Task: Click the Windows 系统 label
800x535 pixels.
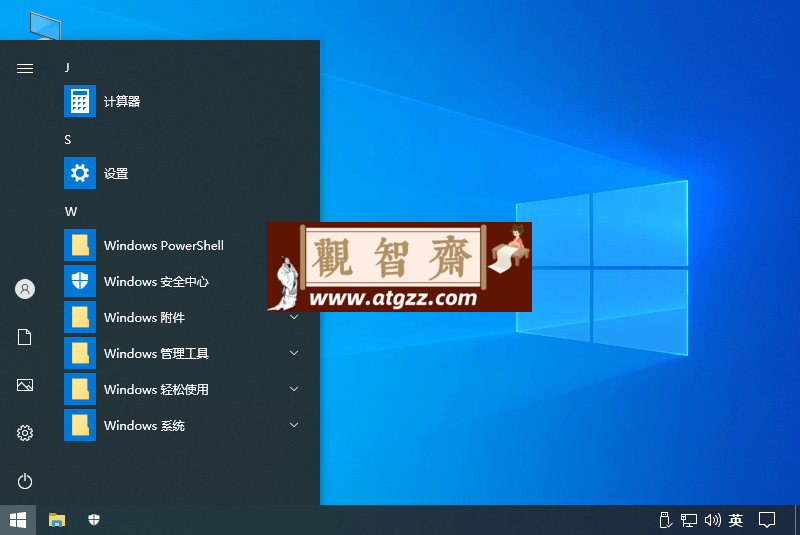Action: [144, 425]
